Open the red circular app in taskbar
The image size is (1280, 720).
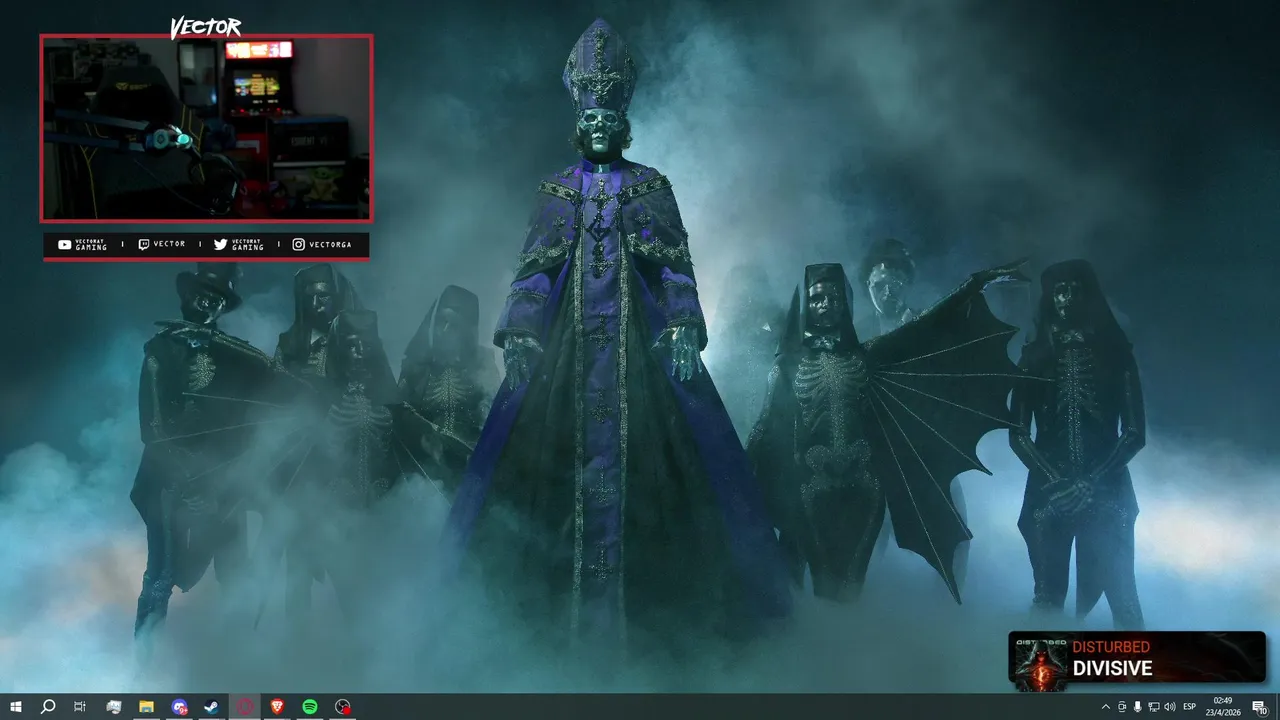click(244, 707)
